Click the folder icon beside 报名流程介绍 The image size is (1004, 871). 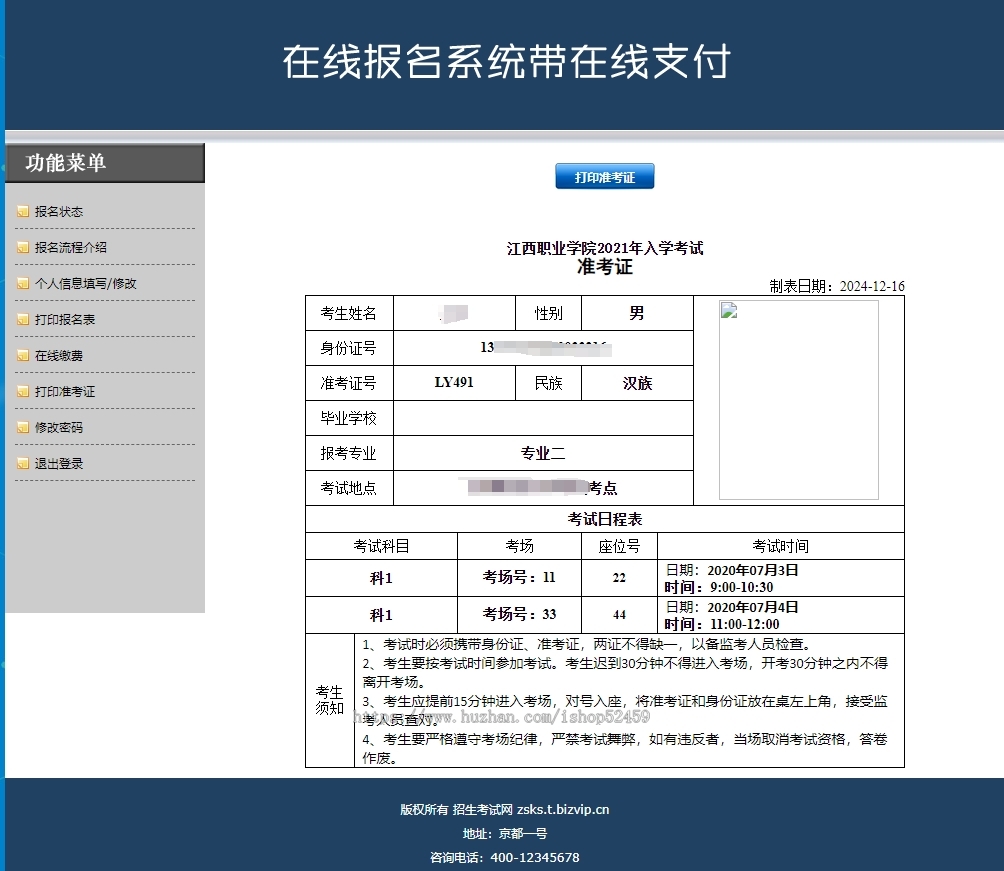pyautogui.click(x=23, y=247)
